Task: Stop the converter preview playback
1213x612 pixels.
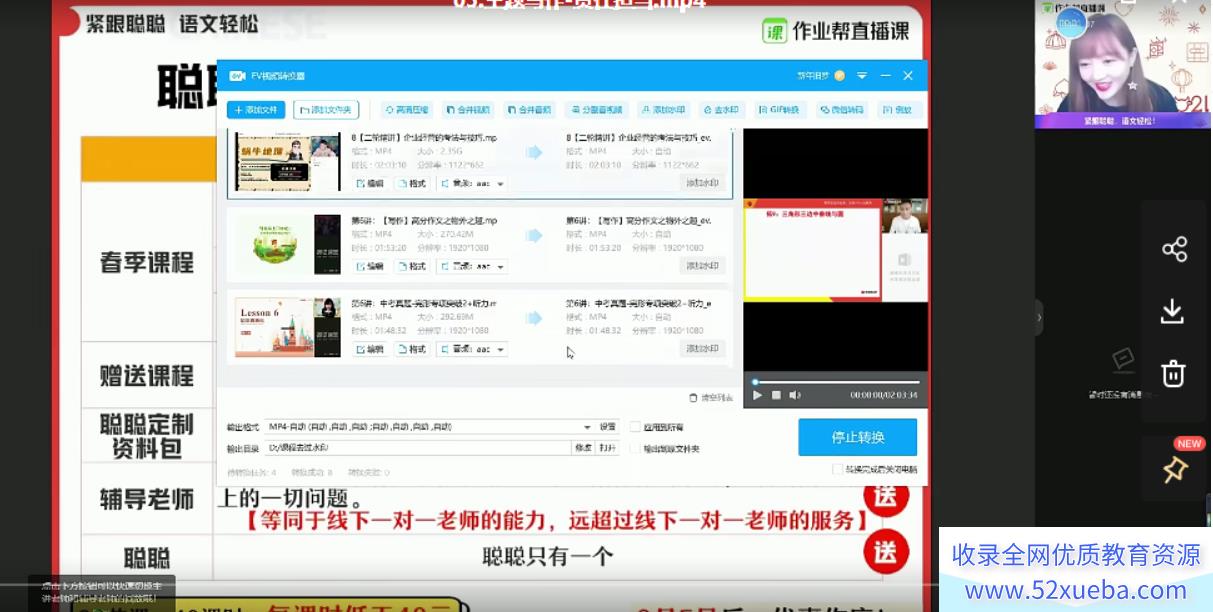Action: click(776, 395)
